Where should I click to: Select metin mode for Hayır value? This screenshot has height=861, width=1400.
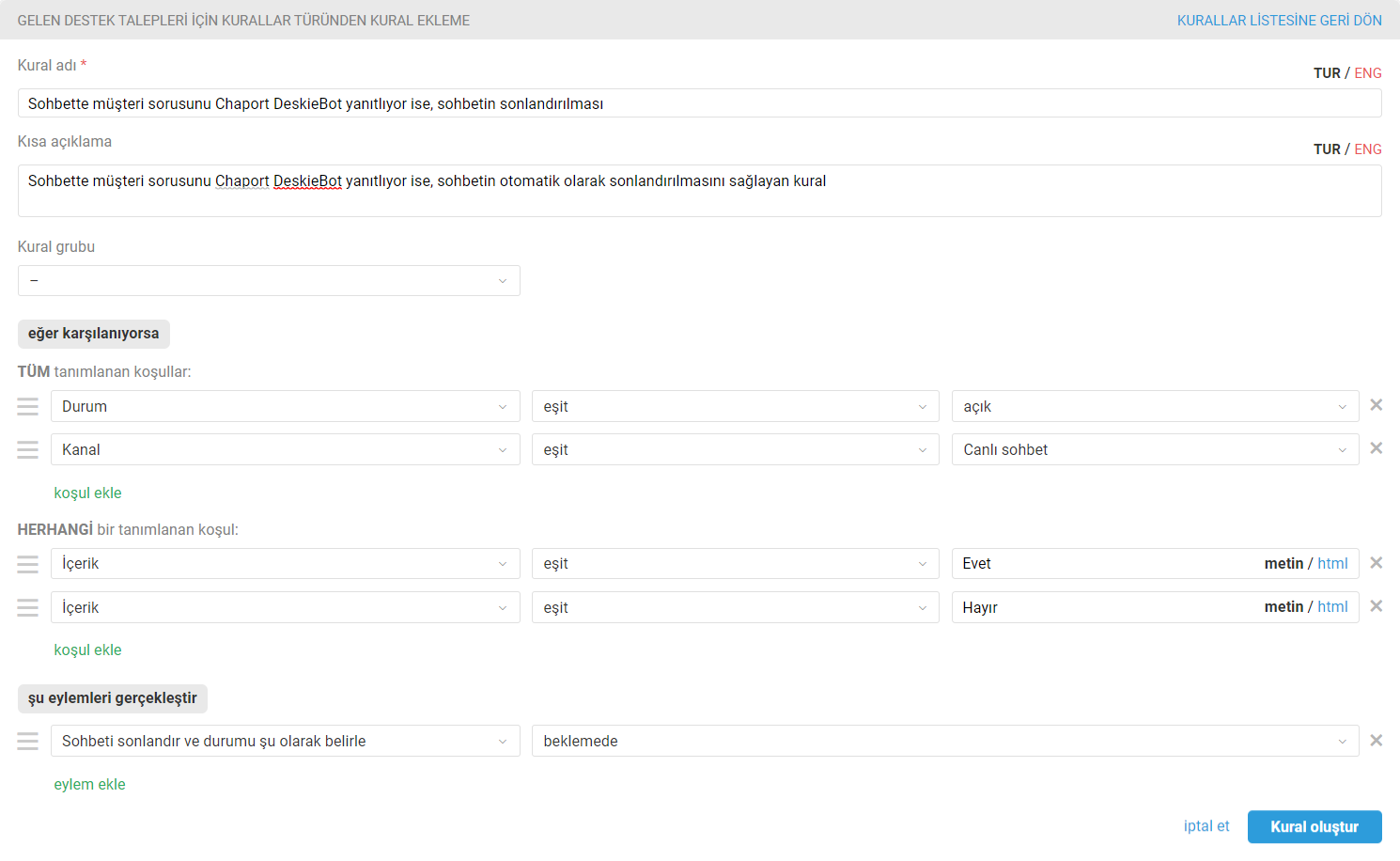1283,606
